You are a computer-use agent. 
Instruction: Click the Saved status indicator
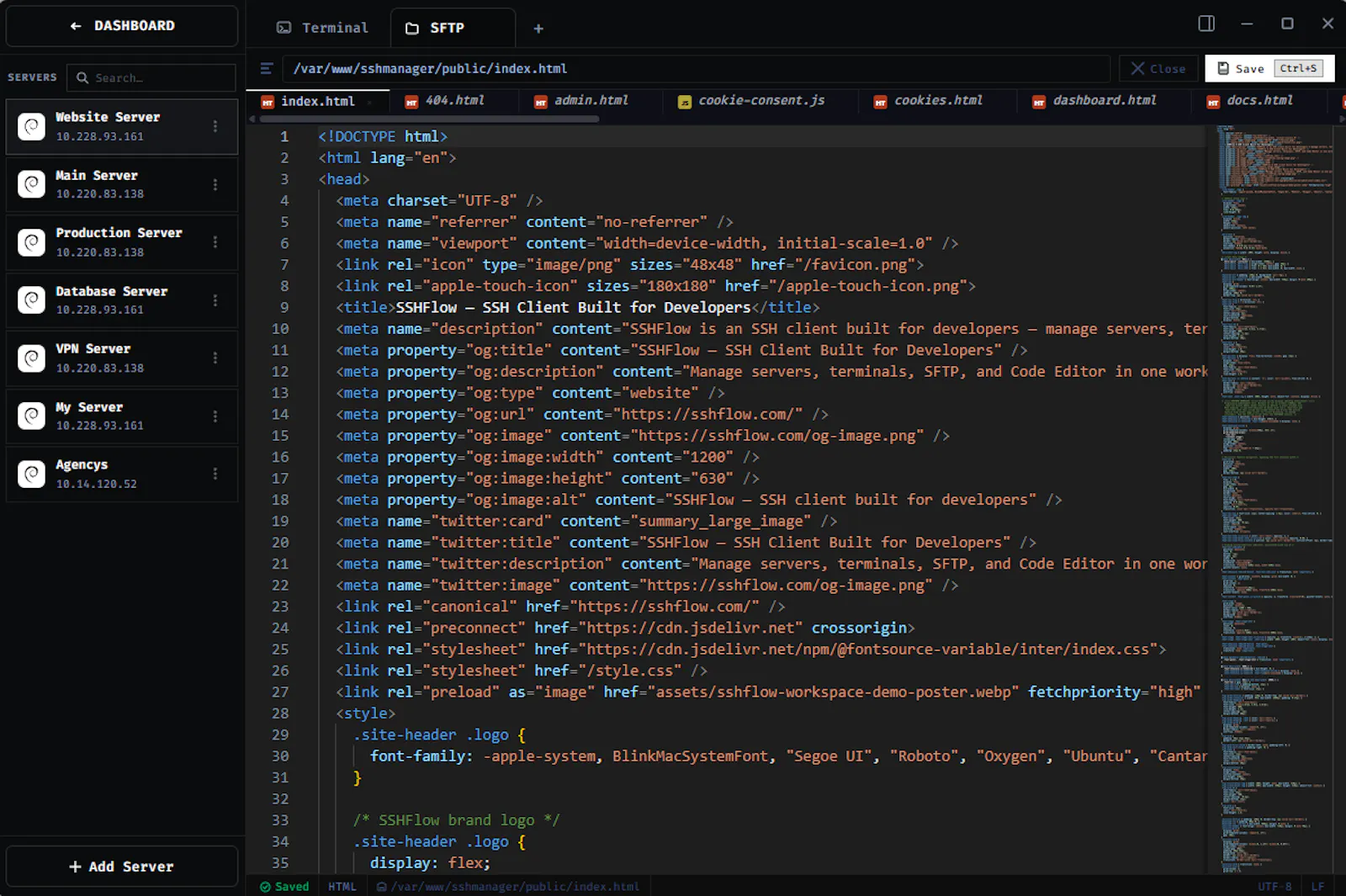(x=284, y=887)
